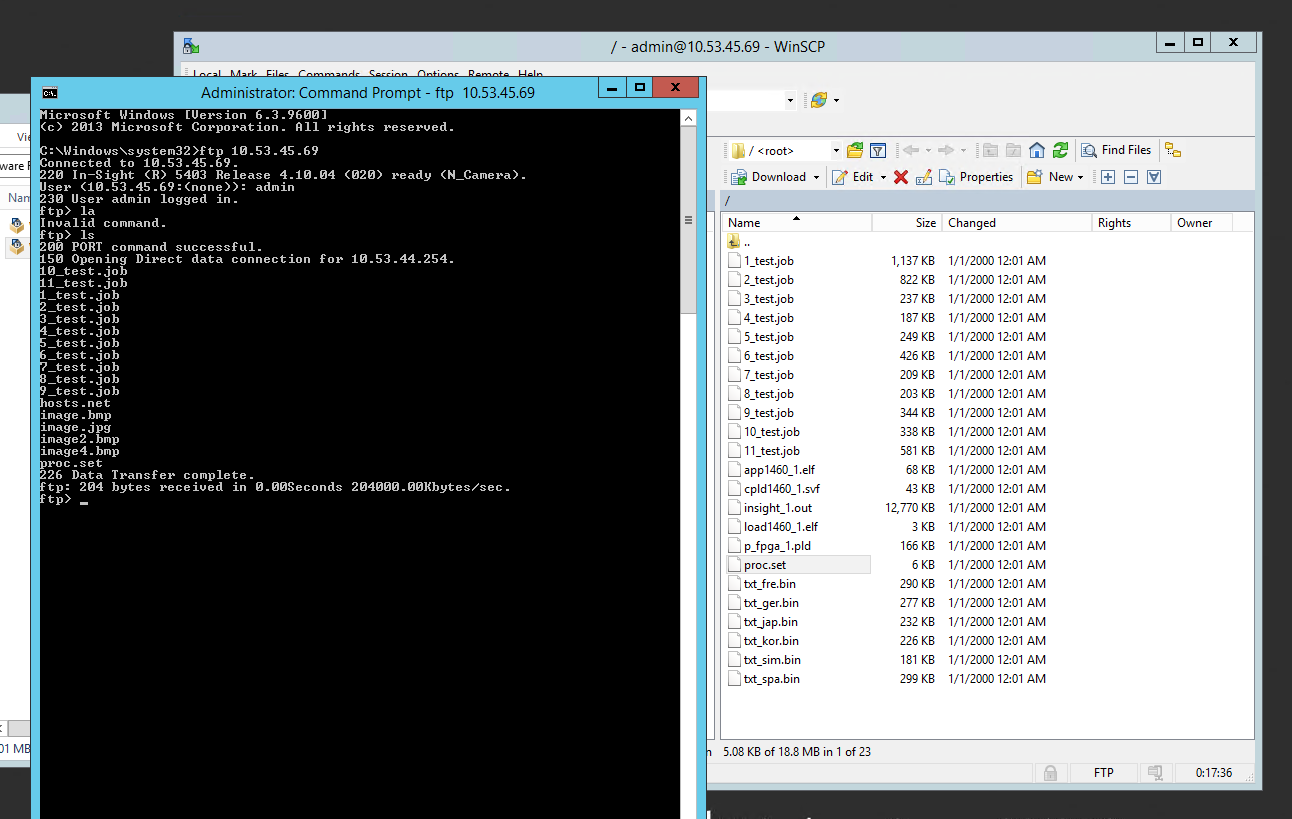Click Find Files button

(x=1116, y=150)
